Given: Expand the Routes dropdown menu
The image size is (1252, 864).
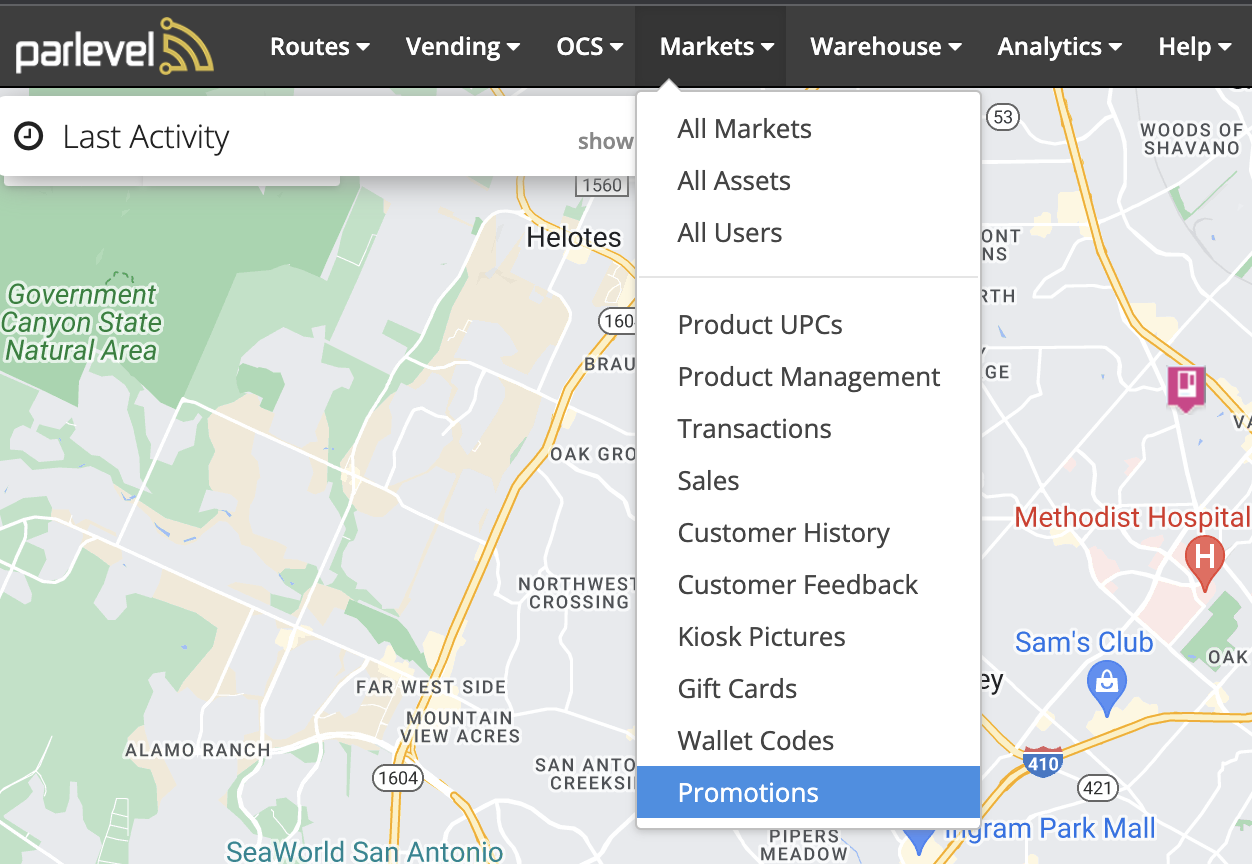Looking at the screenshot, I should (320, 46).
